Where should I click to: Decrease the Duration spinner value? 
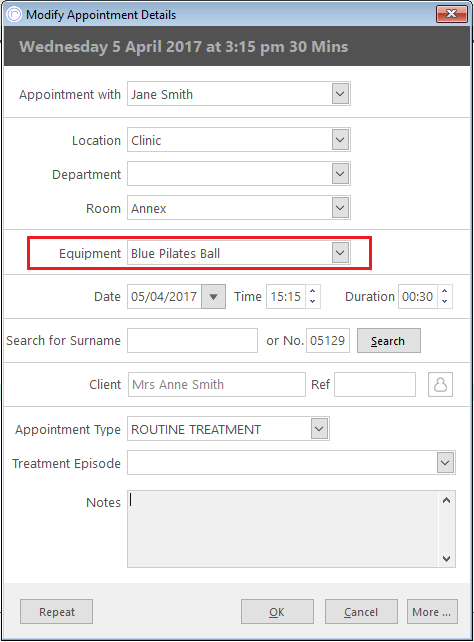click(x=445, y=302)
